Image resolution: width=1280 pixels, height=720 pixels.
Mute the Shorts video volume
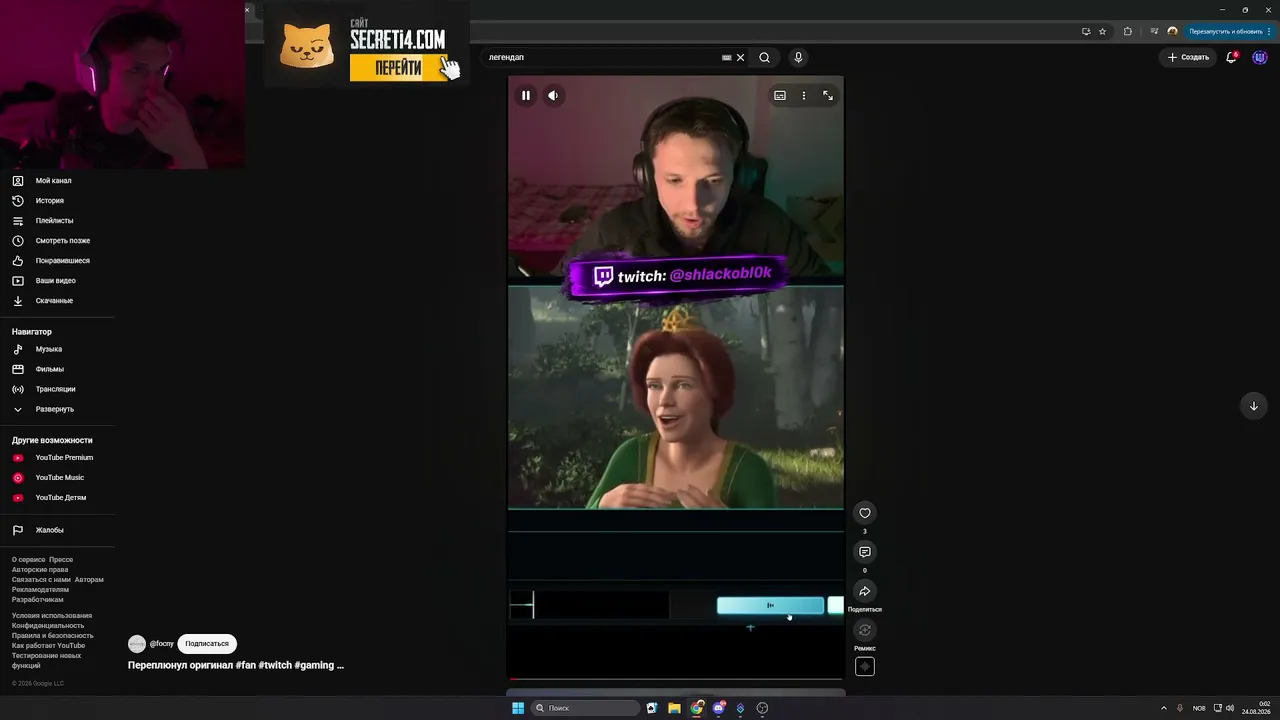(553, 96)
